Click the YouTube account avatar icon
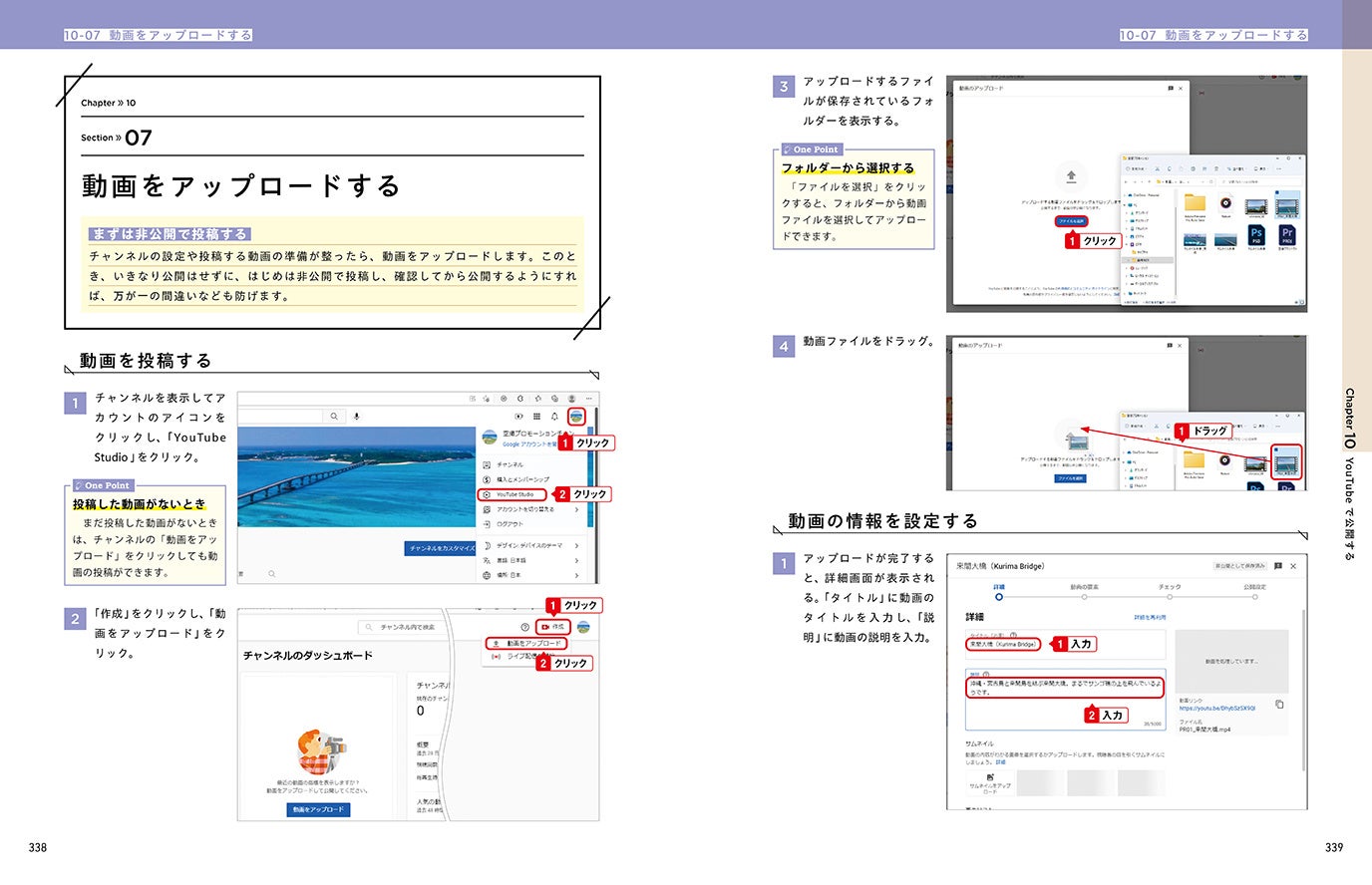The height and width of the screenshot is (885, 1372). (x=577, y=417)
